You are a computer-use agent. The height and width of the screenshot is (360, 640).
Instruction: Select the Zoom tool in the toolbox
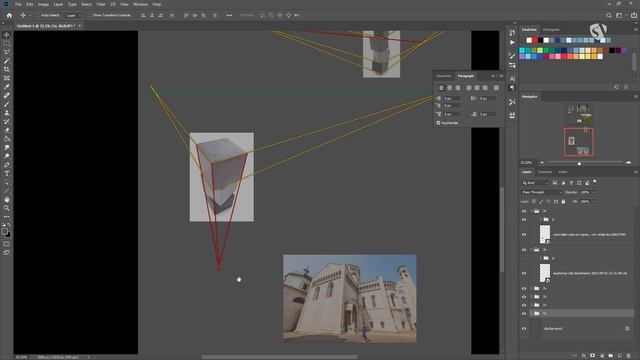pos(7,208)
